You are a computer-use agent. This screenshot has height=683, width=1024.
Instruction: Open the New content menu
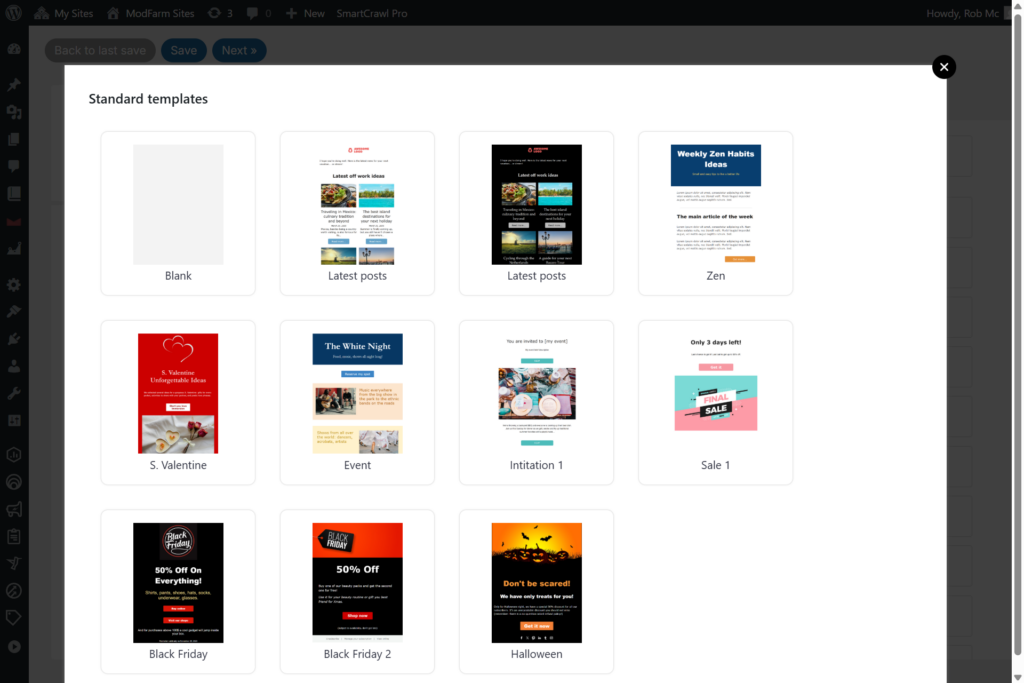[x=305, y=13]
